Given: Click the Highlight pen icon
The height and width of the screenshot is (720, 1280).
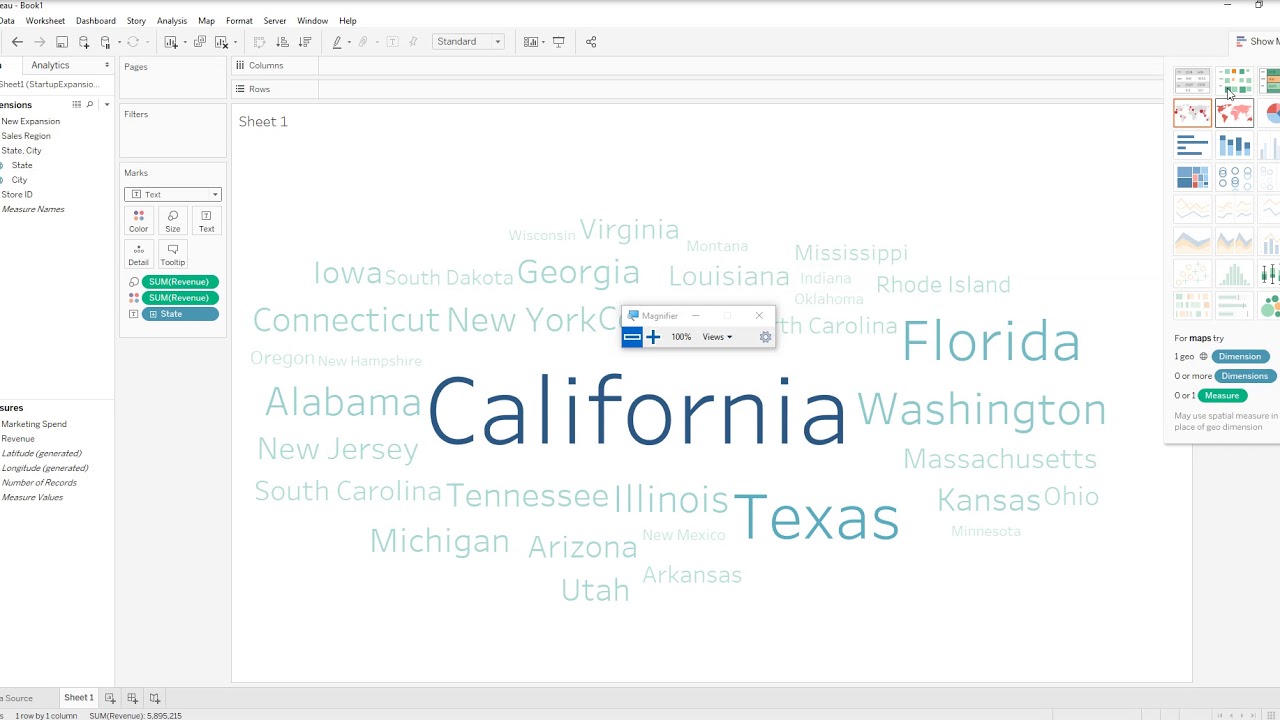Looking at the screenshot, I should coord(337,42).
